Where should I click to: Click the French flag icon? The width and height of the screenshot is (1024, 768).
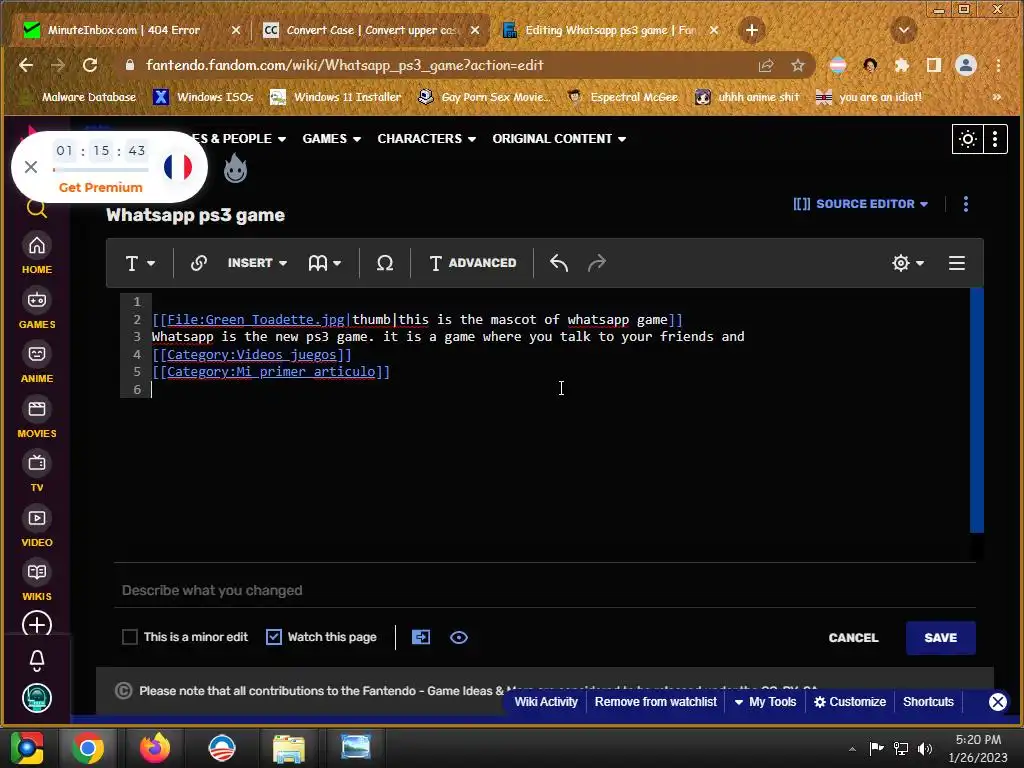pyautogui.click(x=178, y=167)
